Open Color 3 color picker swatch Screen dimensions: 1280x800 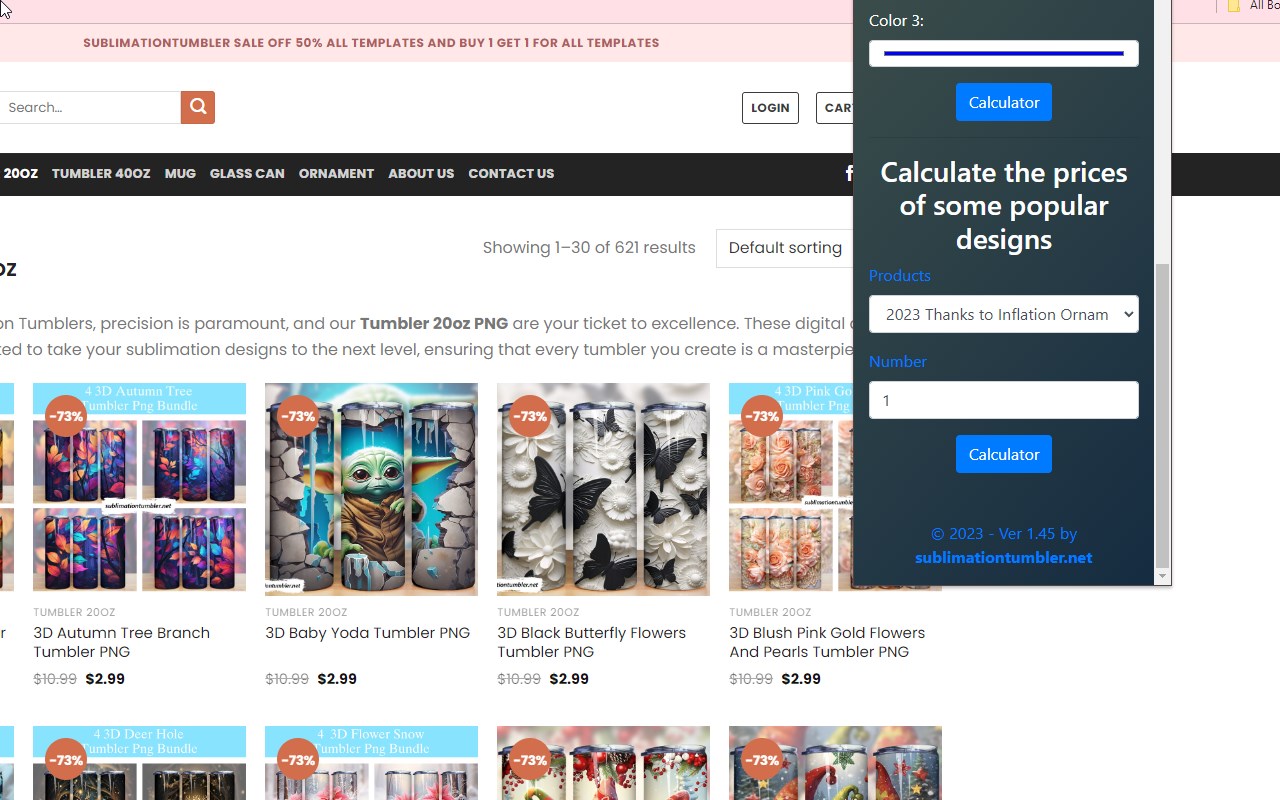click(1004, 53)
